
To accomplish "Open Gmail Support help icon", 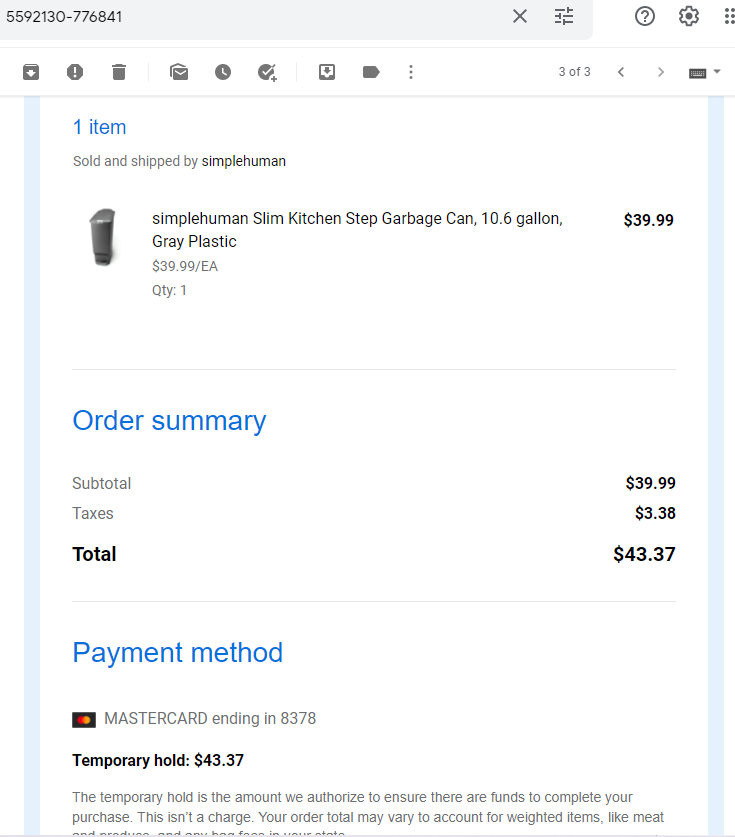I will coord(645,16).
